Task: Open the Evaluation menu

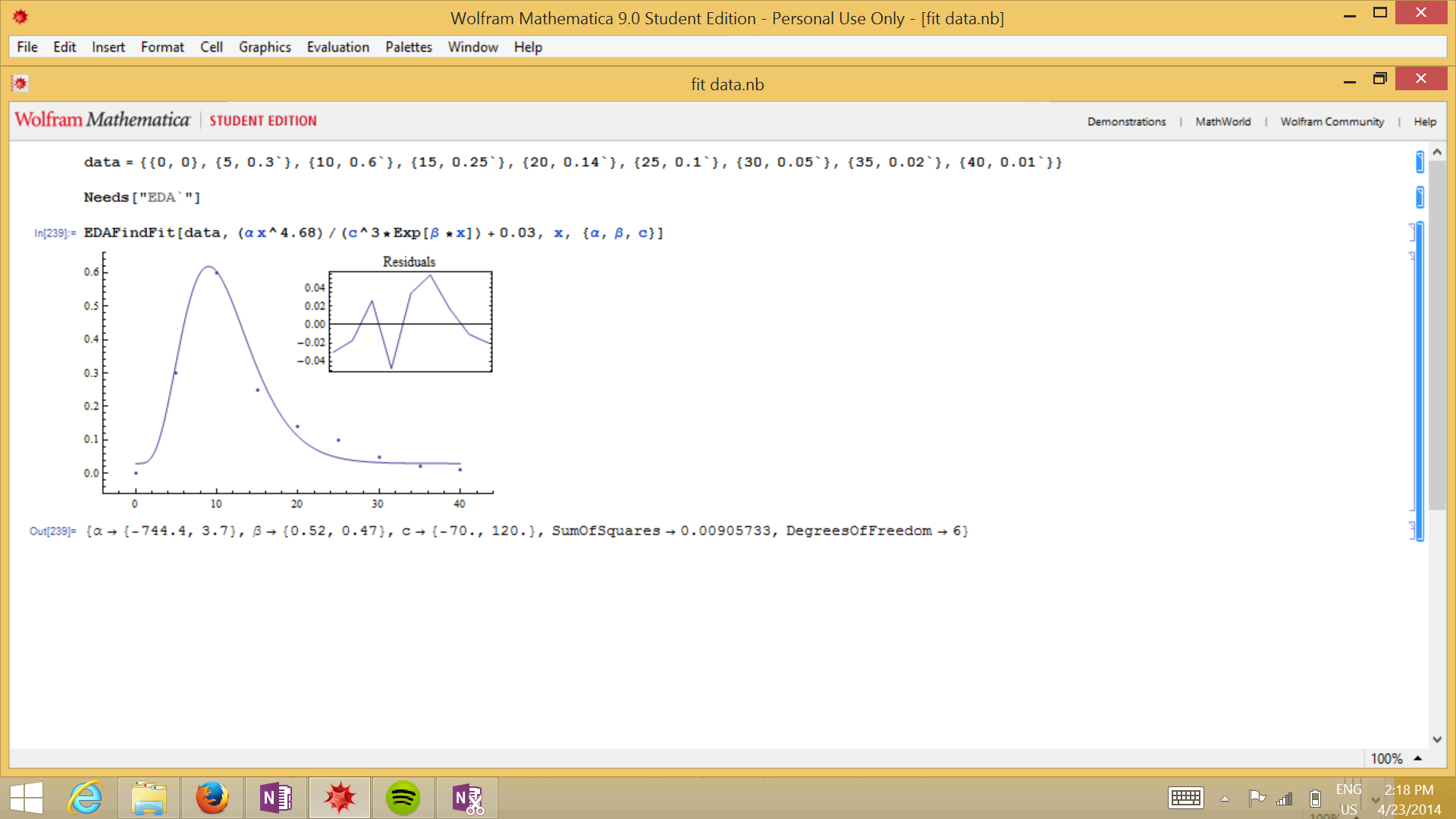Action: pos(338,47)
